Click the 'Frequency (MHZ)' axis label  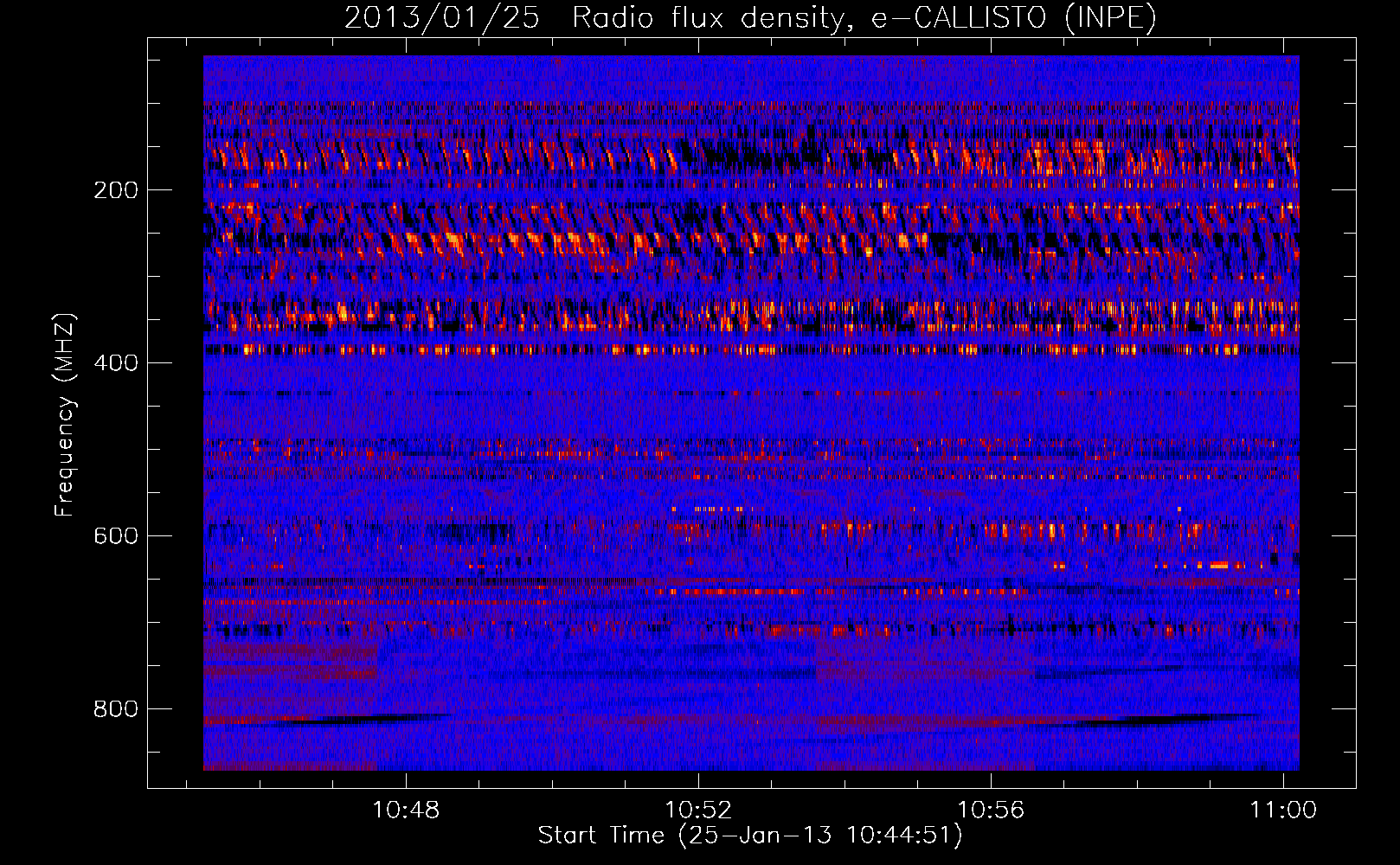(x=64, y=415)
